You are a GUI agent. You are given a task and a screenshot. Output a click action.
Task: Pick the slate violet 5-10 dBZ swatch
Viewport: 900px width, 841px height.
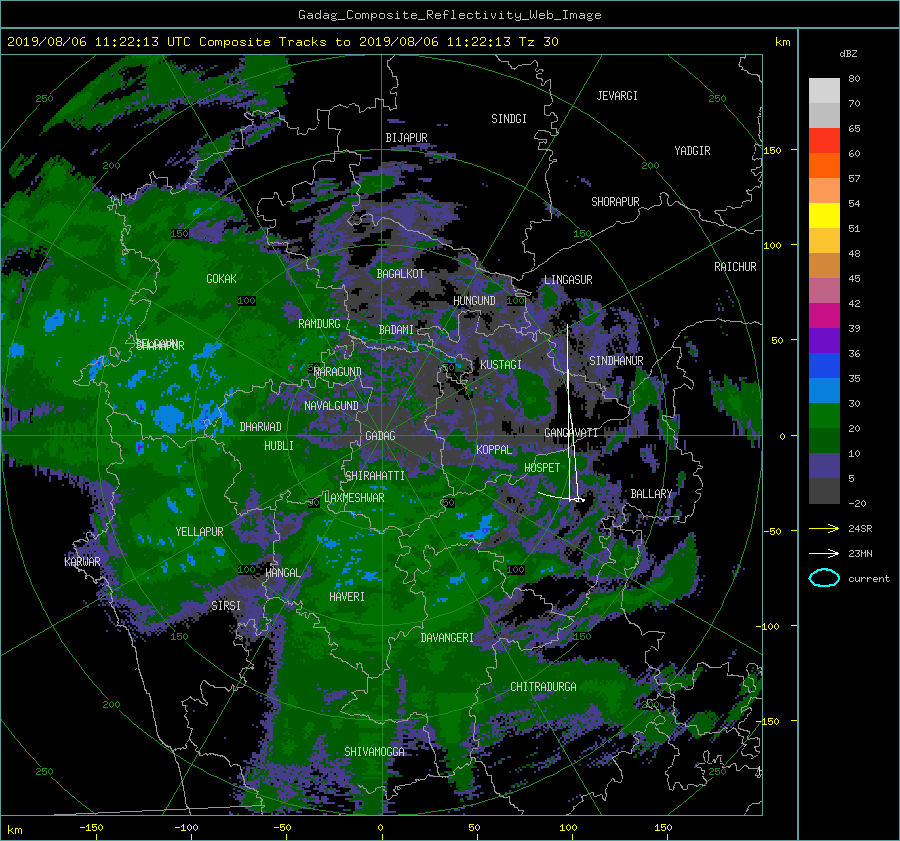point(824,466)
